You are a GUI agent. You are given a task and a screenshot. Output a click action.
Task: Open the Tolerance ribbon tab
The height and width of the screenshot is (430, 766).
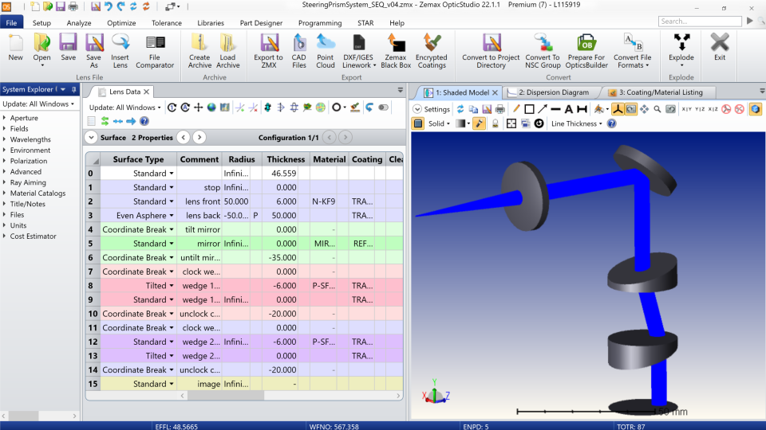166,23
